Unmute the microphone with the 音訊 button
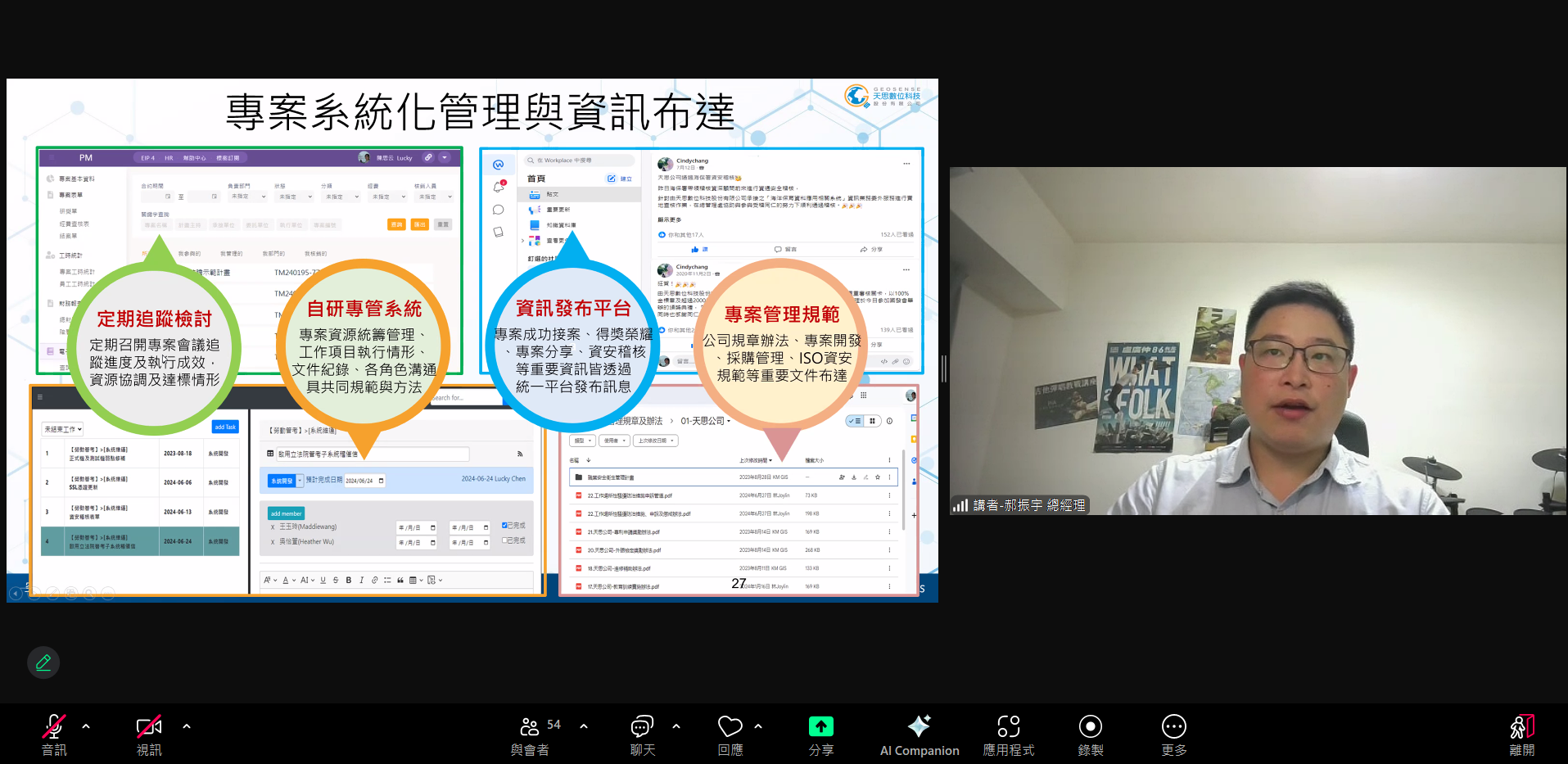Image resolution: width=1568 pixels, height=764 pixels. click(54, 735)
